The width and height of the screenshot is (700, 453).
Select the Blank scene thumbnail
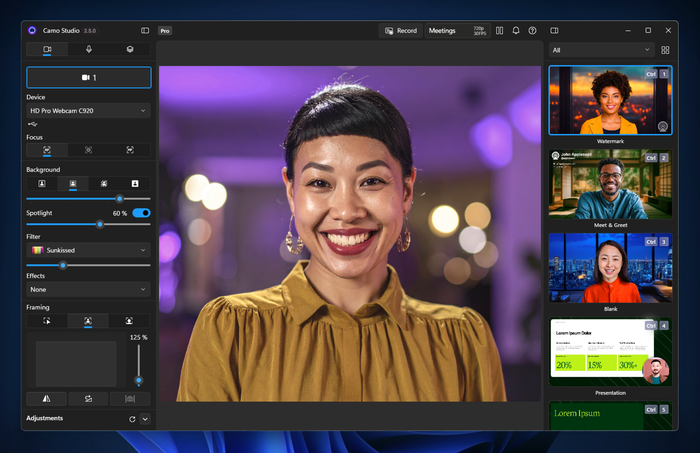click(610, 268)
